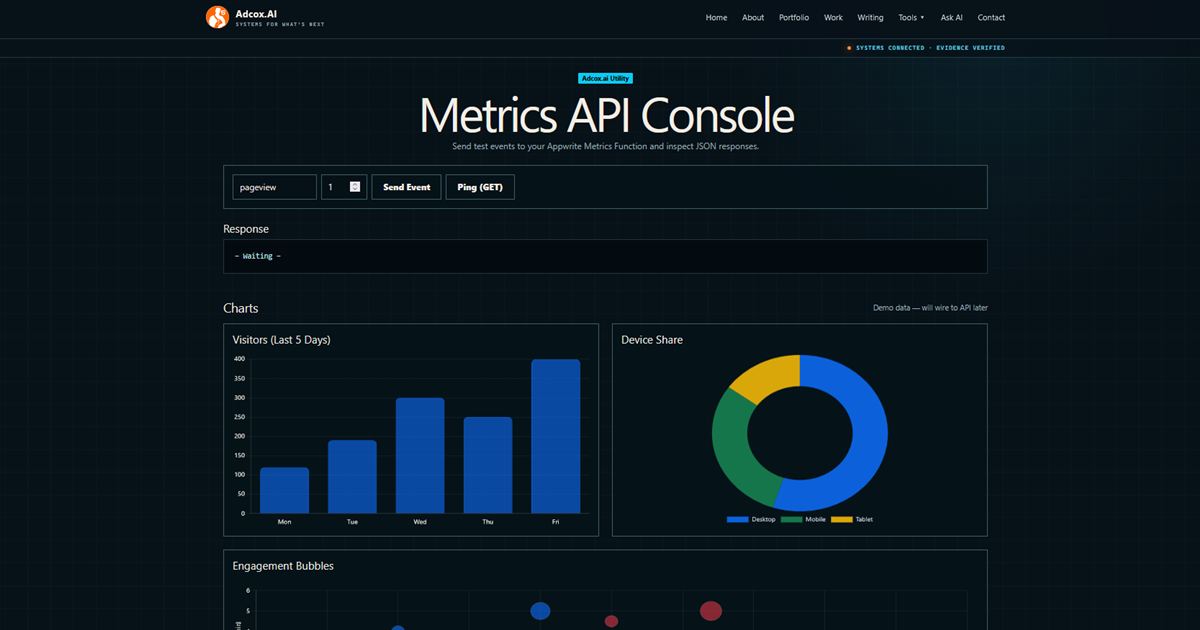Open the Home page link
The height and width of the screenshot is (630, 1200).
716,17
